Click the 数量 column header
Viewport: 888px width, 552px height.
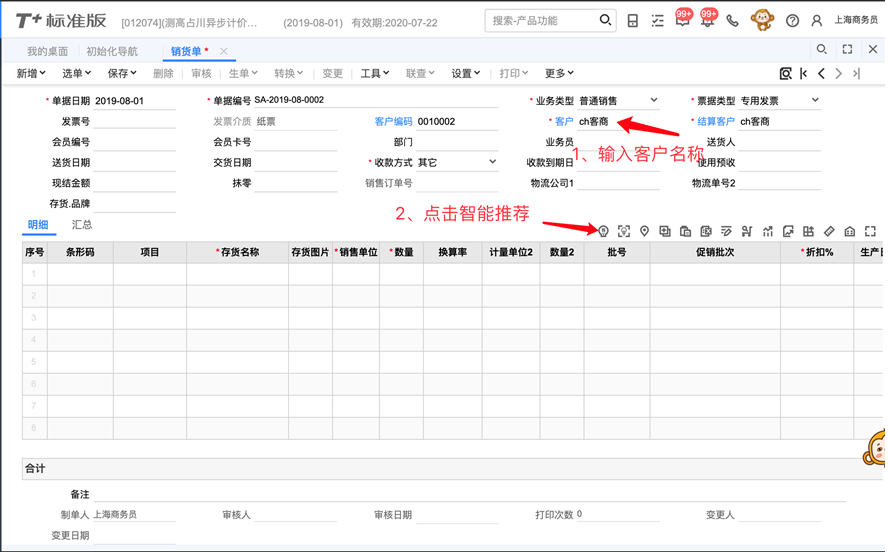tap(401, 253)
